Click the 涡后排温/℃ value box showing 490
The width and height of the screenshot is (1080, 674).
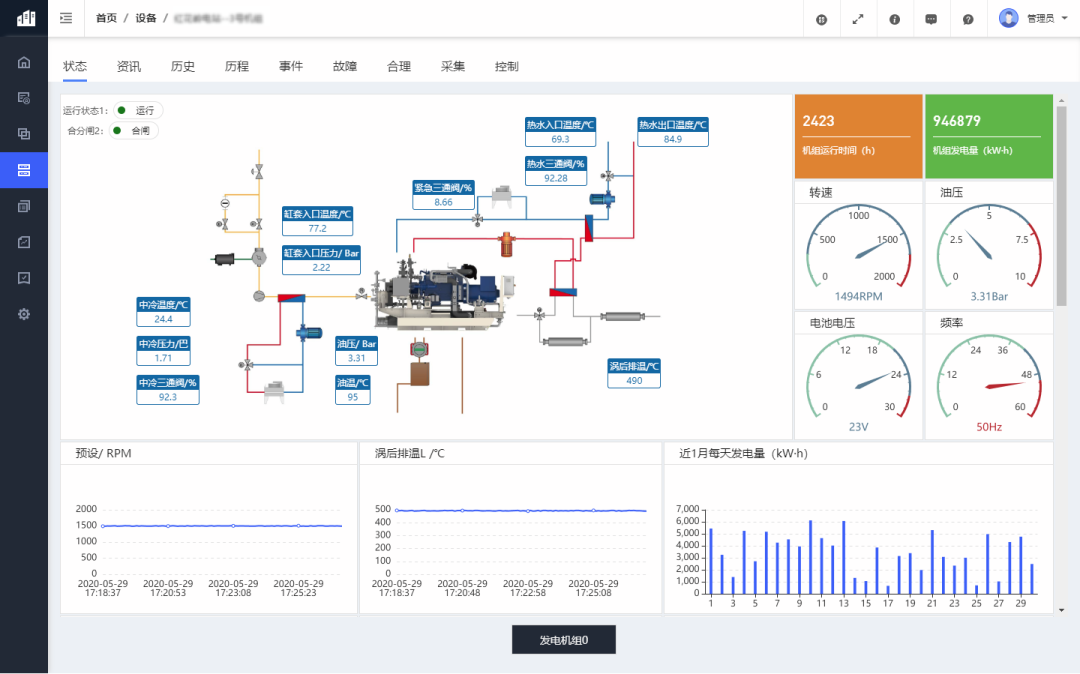coord(634,380)
